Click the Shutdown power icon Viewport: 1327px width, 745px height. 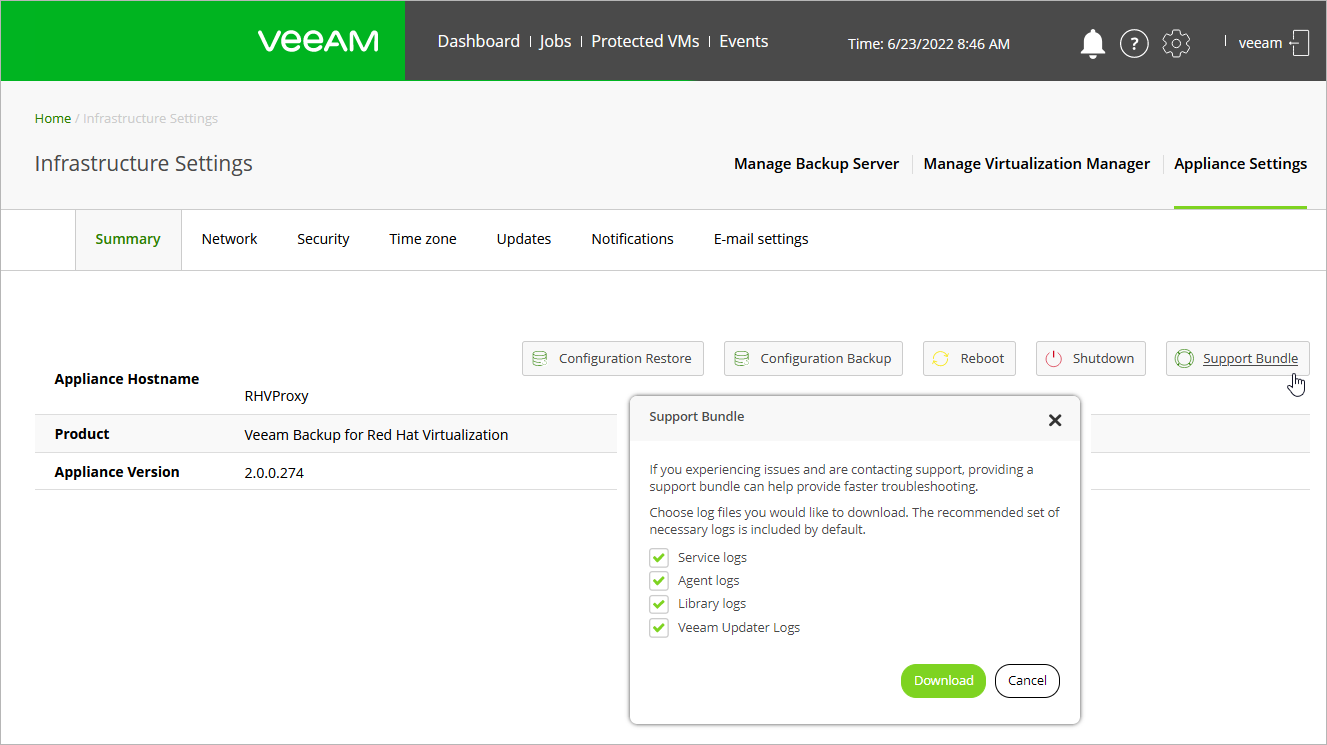coord(1054,359)
